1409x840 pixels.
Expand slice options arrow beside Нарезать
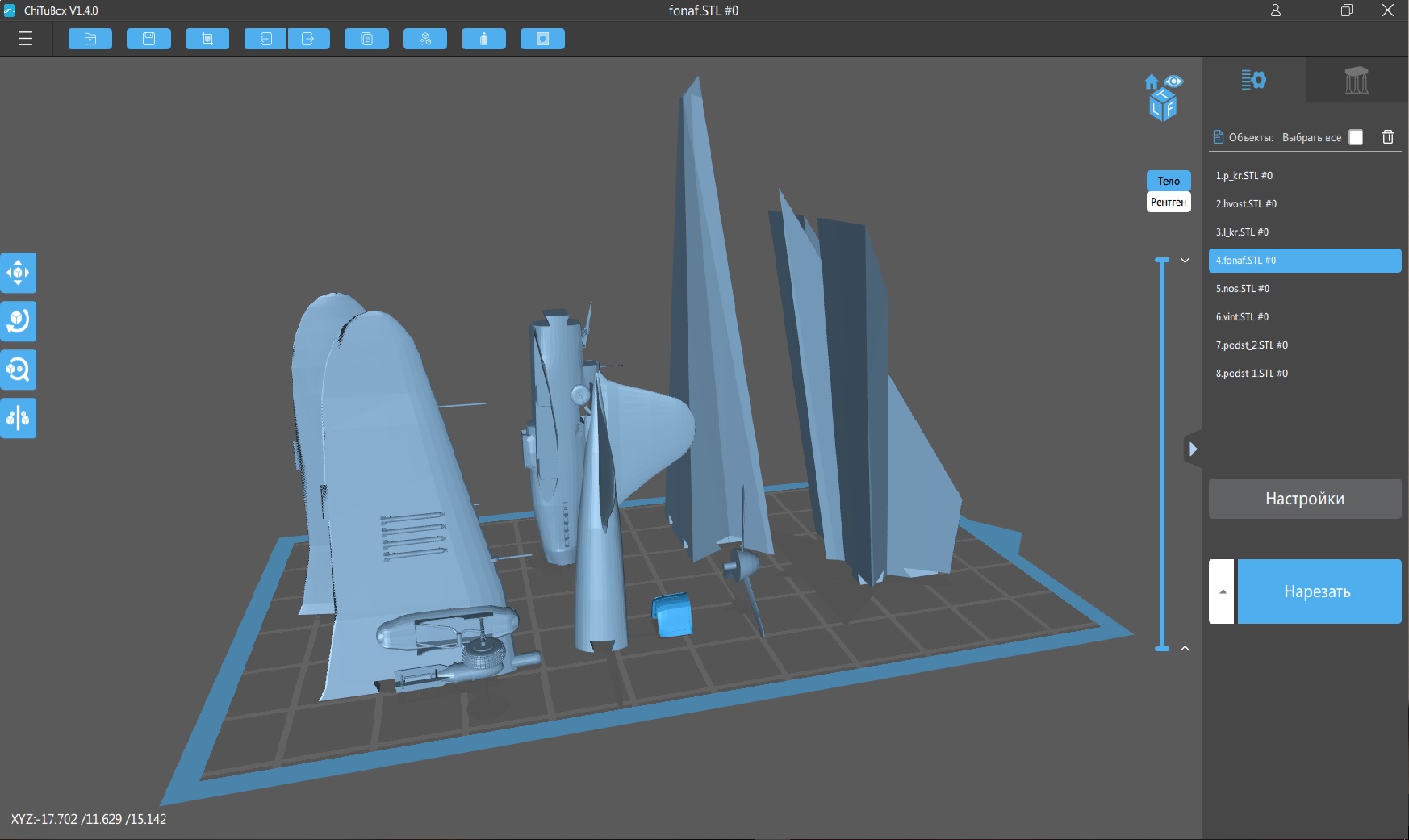[1222, 591]
